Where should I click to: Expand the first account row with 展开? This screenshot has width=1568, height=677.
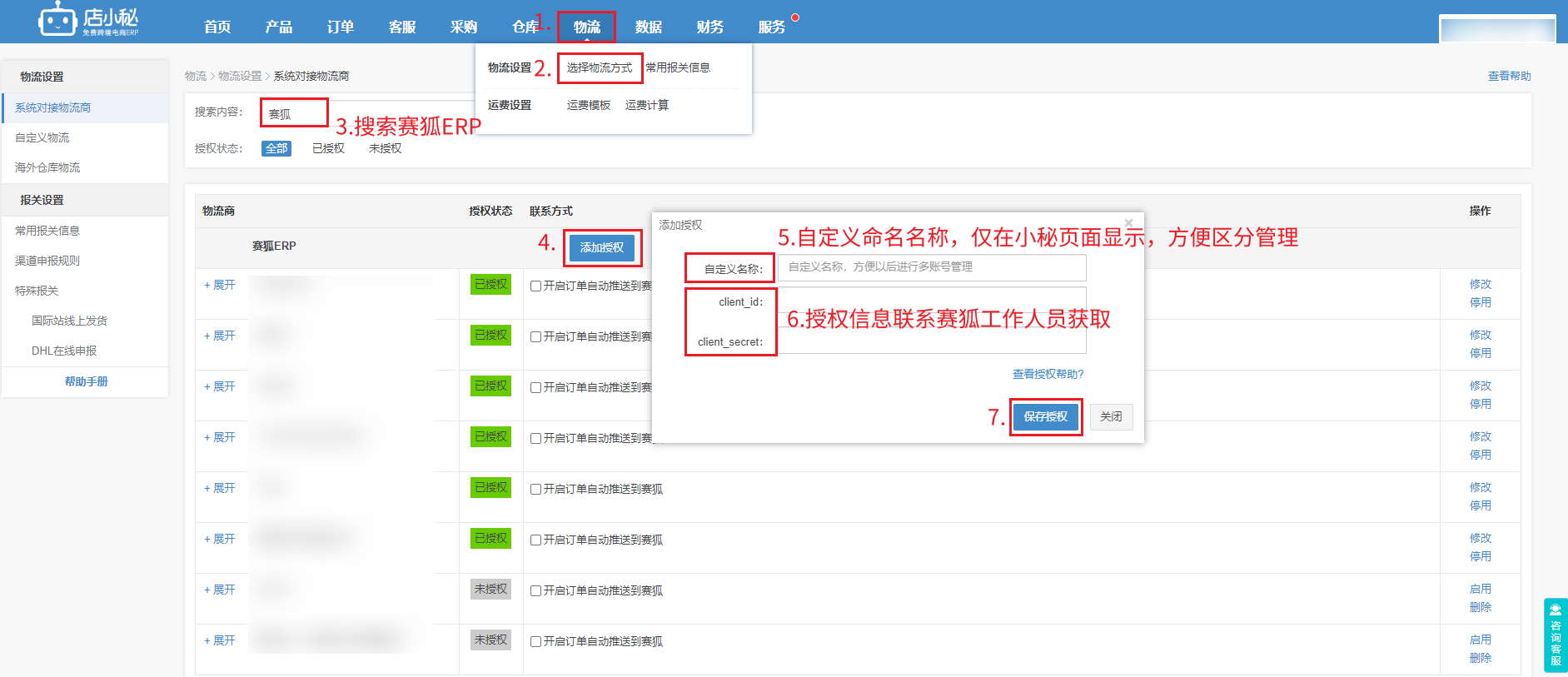[220, 285]
